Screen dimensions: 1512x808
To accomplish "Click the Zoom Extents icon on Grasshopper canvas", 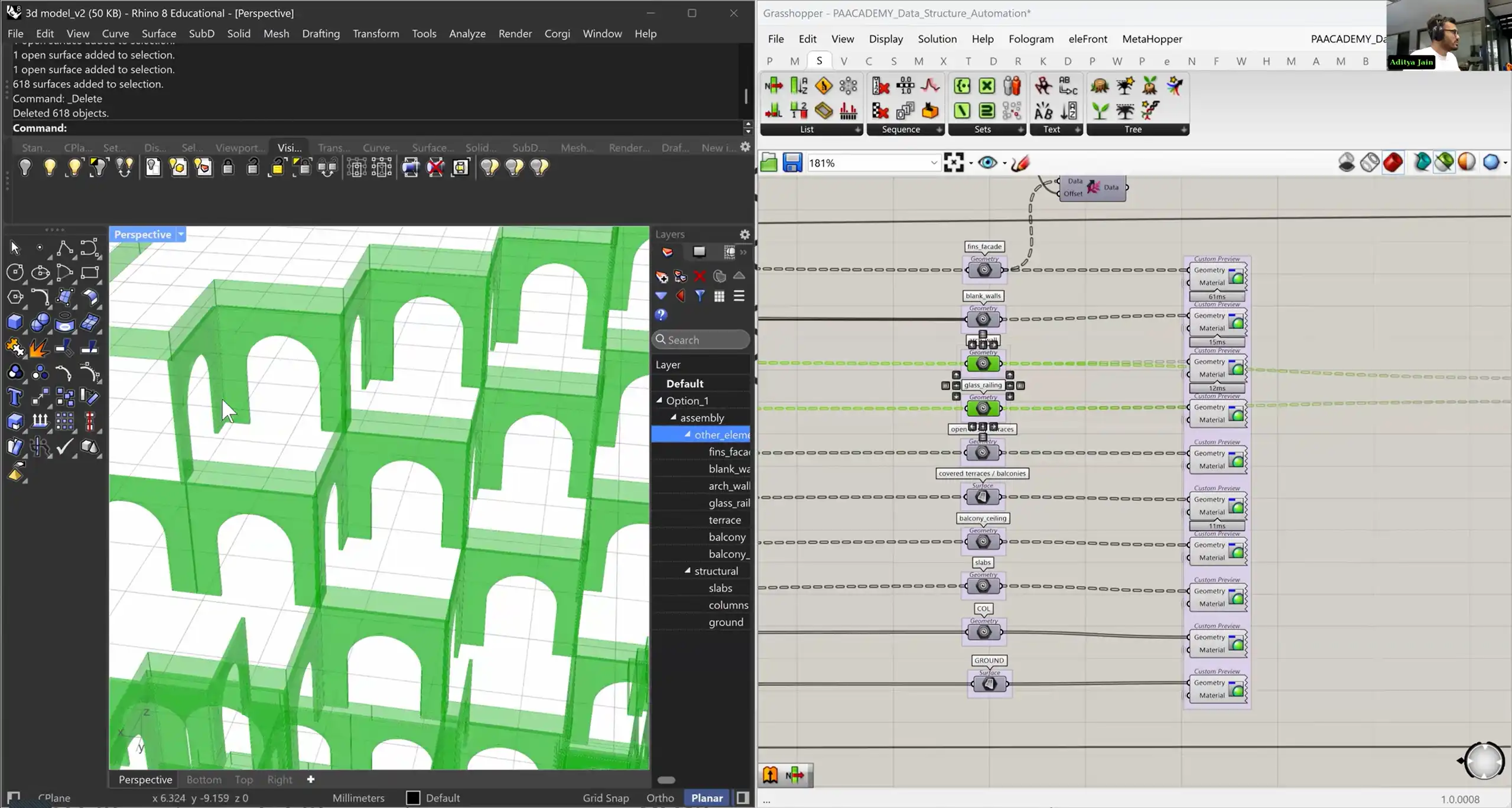I will pos(954,163).
